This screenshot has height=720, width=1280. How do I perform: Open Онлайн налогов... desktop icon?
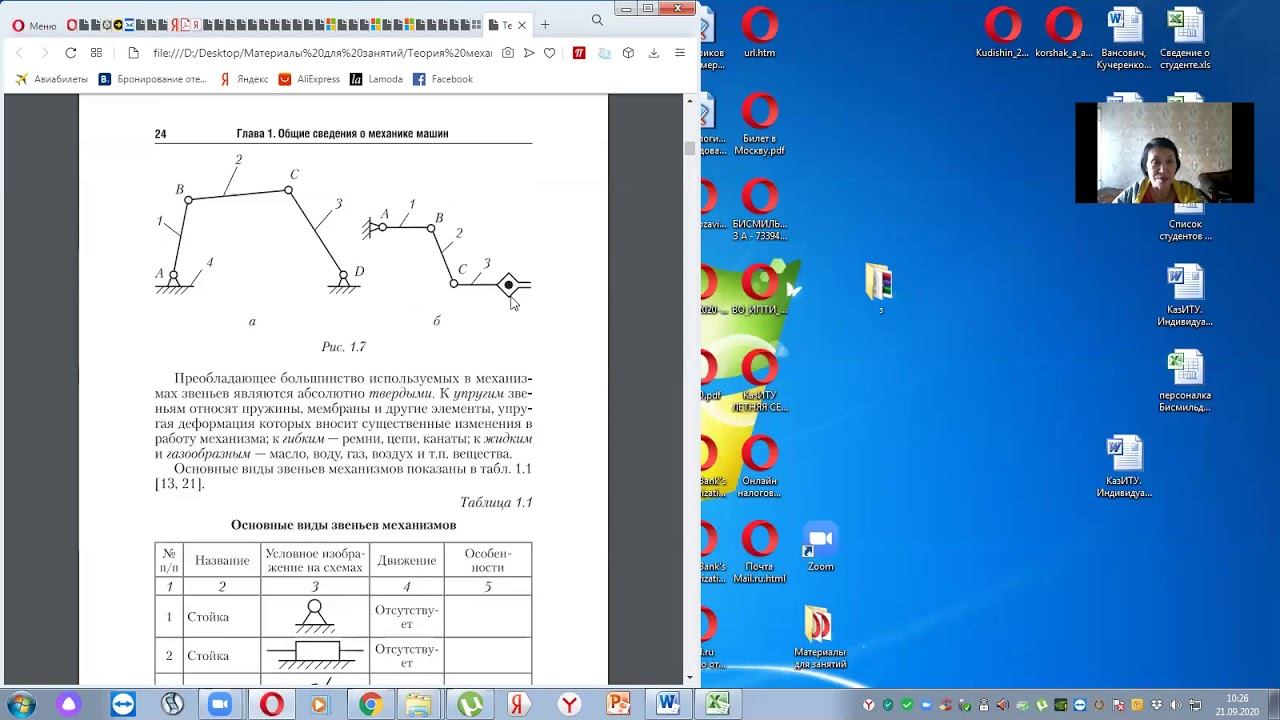[x=760, y=467]
